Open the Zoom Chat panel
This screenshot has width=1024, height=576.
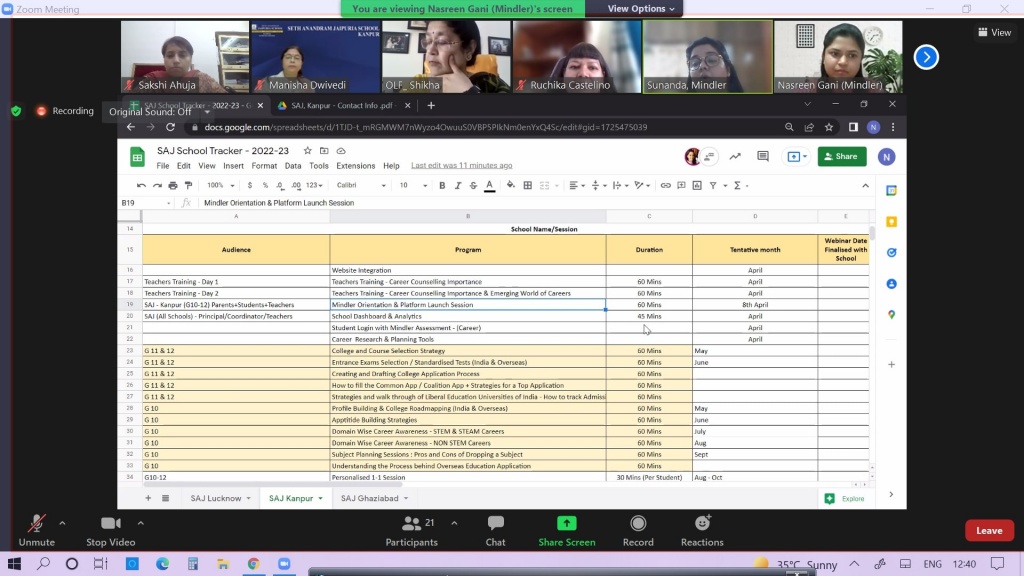[x=495, y=530]
